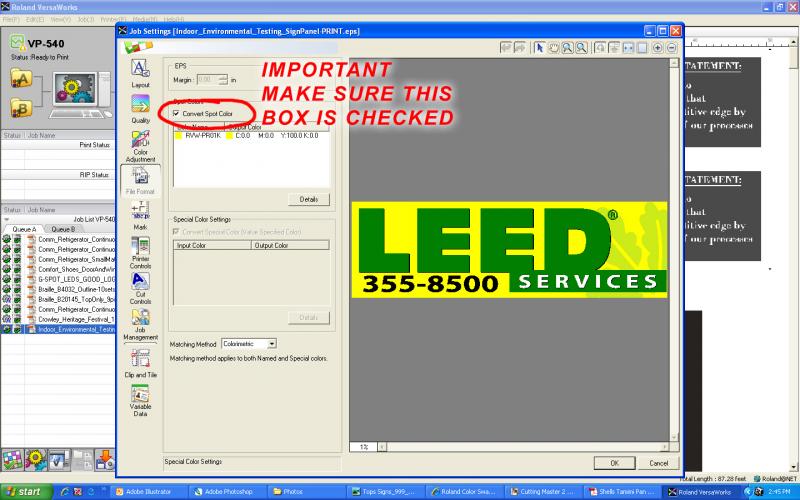Click the Margin stepper arrows
The image size is (800, 500).
point(223,80)
